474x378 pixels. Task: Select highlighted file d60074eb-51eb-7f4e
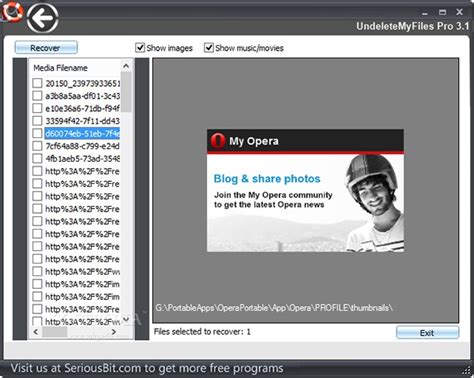(x=82, y=133)
